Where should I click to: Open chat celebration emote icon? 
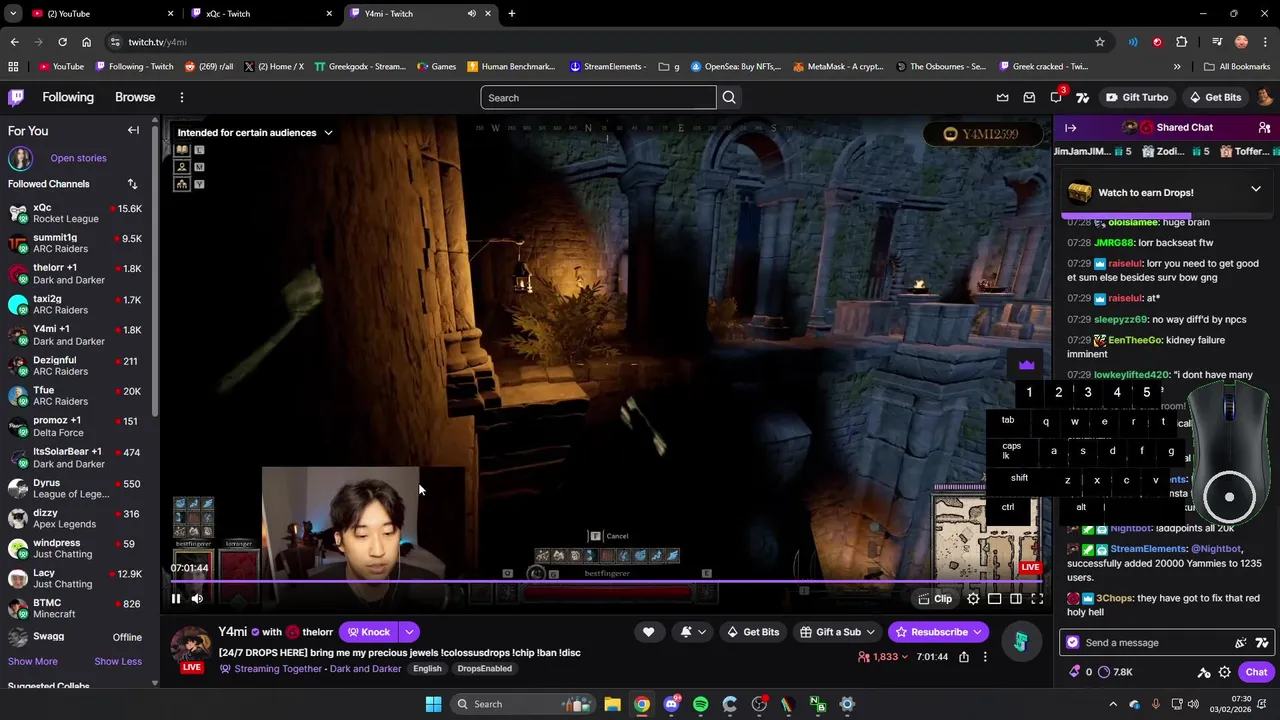point(1241,643)
